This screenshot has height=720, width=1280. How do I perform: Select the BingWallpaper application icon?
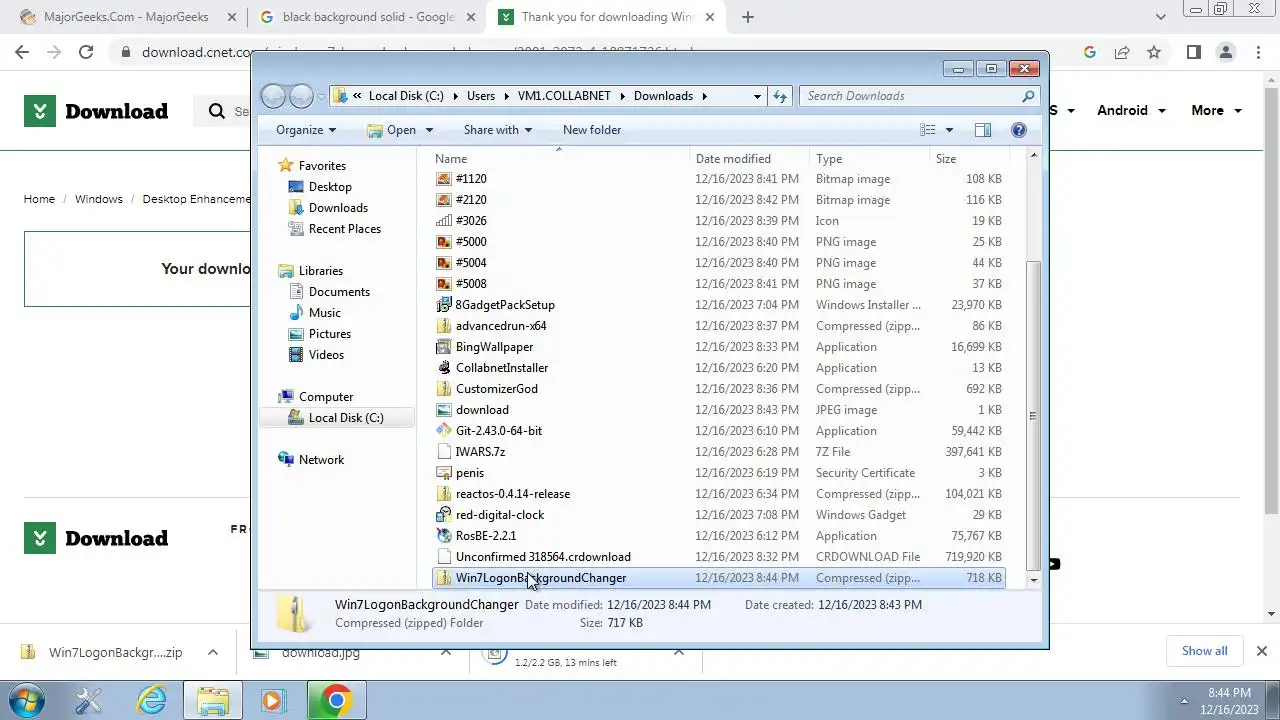coord(445,347)
